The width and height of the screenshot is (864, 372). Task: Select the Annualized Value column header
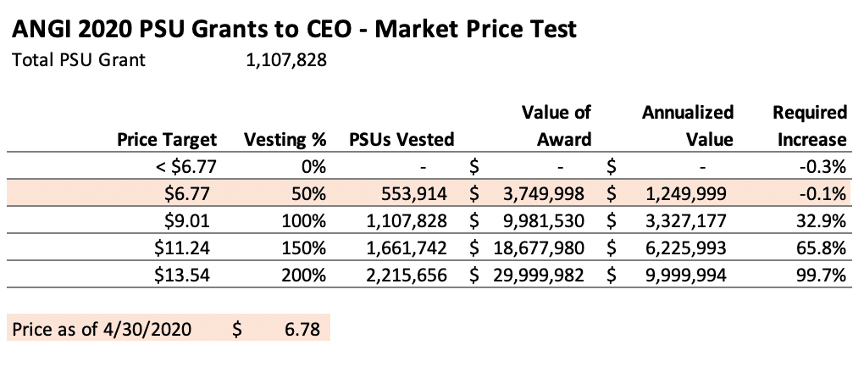point(688,126)
